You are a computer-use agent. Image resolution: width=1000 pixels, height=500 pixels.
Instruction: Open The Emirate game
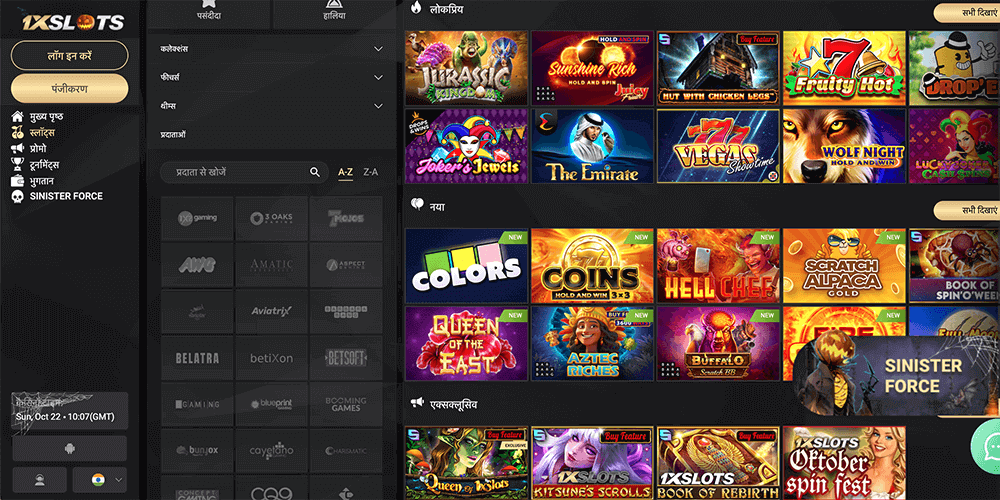pyautogui.click(x=592, y=146)
